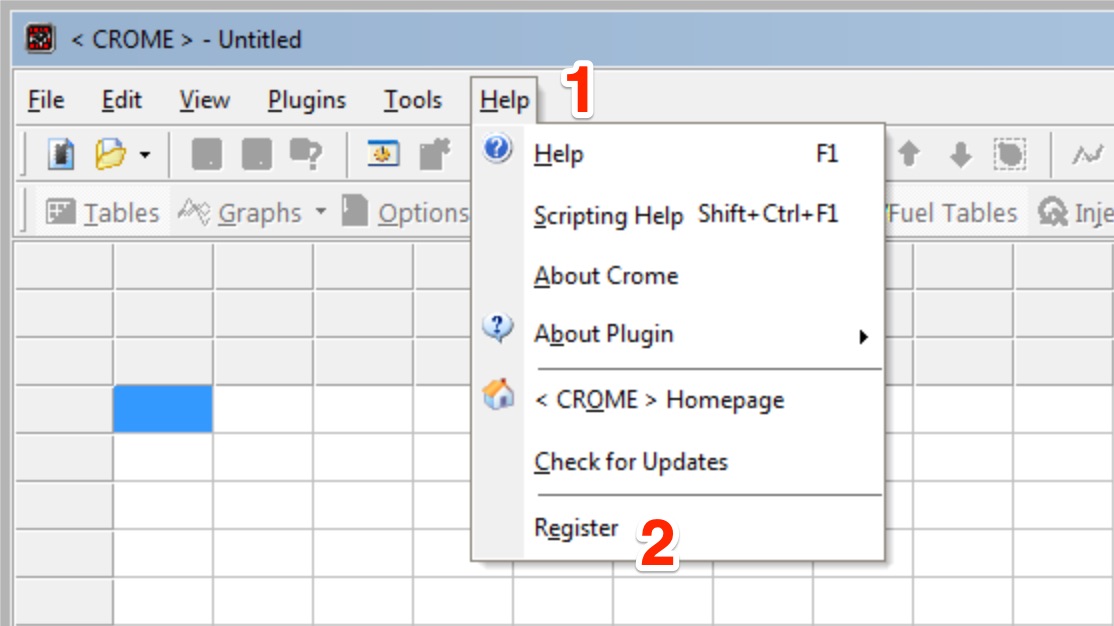1114x626 pixels.
Task: Click Register in the Help menu
Action: click(x=577, y=527)
